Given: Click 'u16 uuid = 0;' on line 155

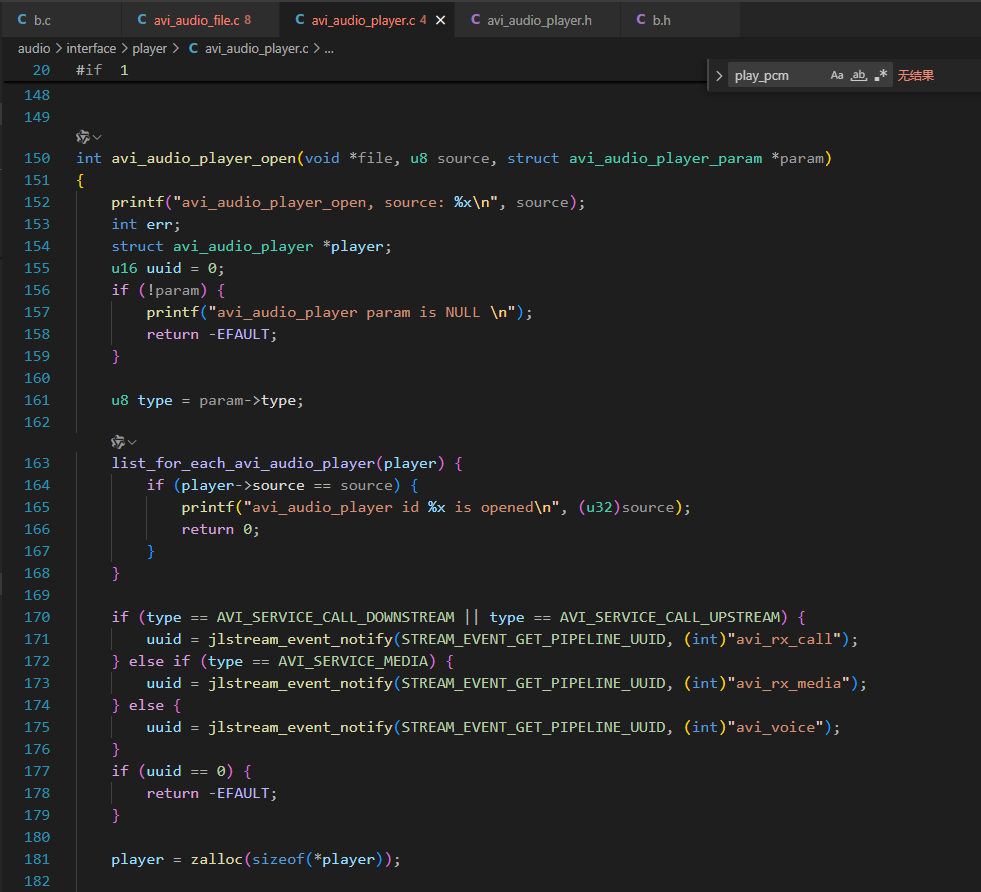Looking at the screenshot, I should click(168, 268).
